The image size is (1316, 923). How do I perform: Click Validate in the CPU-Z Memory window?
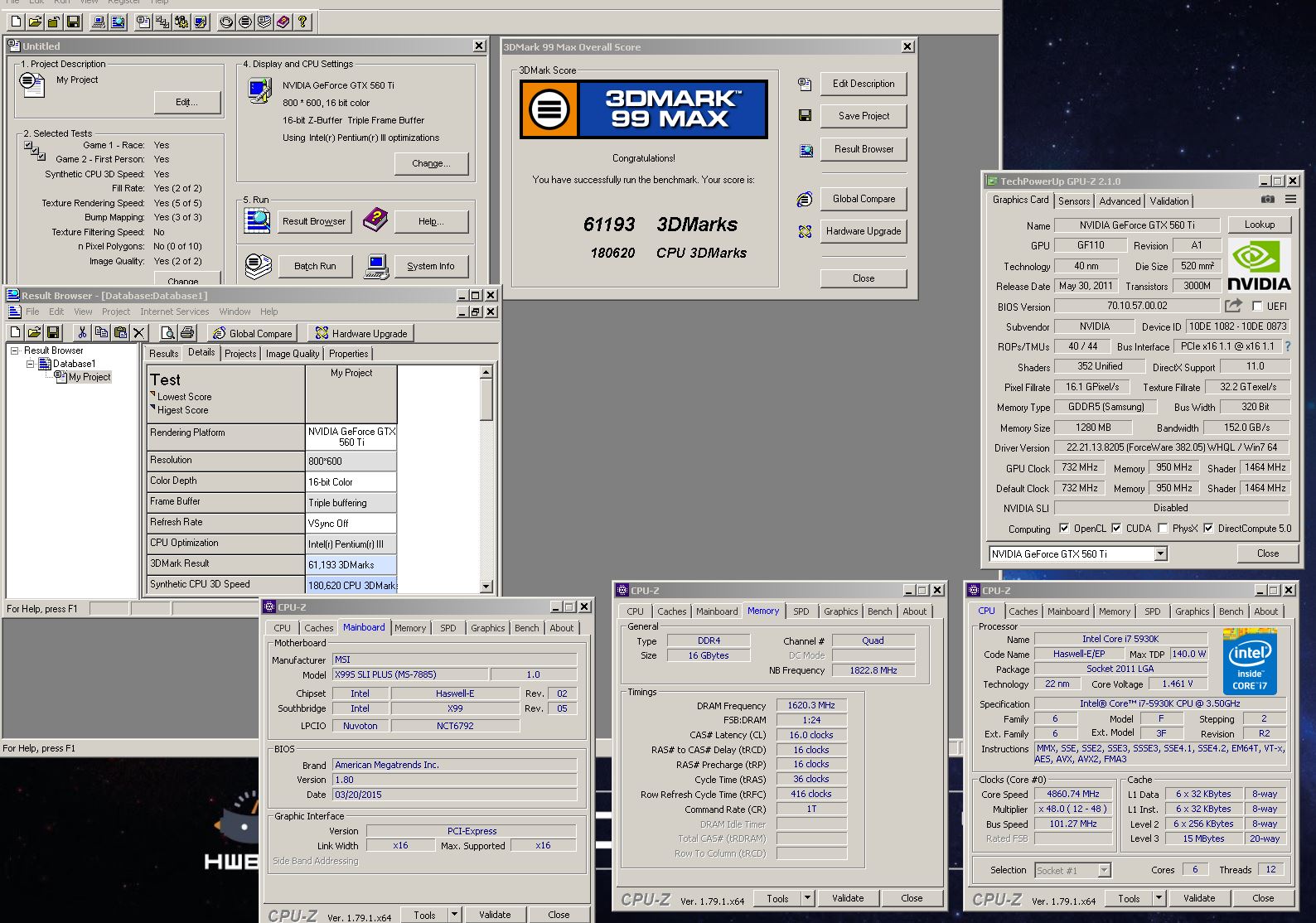[x=848, y=898]
